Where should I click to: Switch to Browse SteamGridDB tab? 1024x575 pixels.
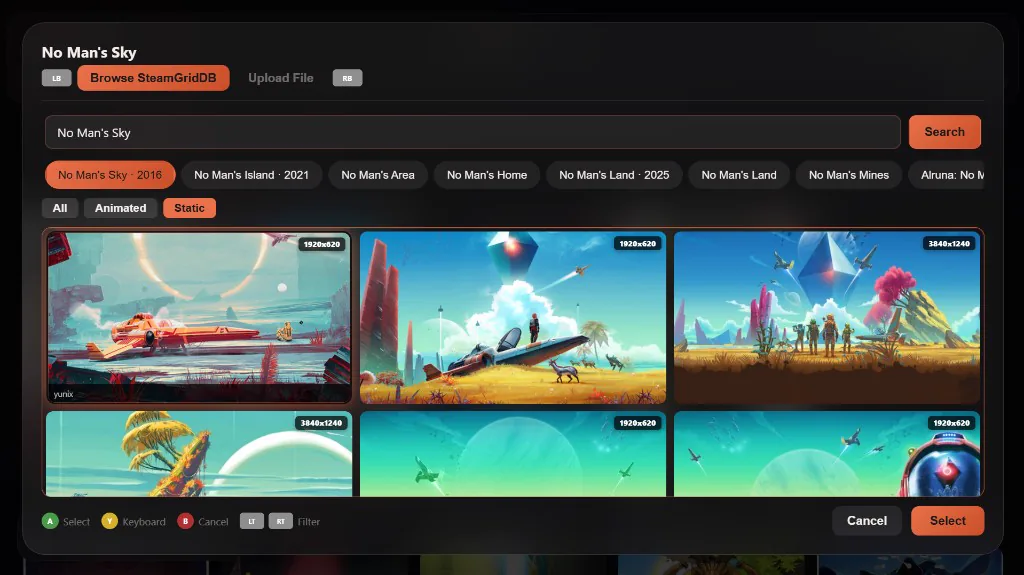click(153, 78)
